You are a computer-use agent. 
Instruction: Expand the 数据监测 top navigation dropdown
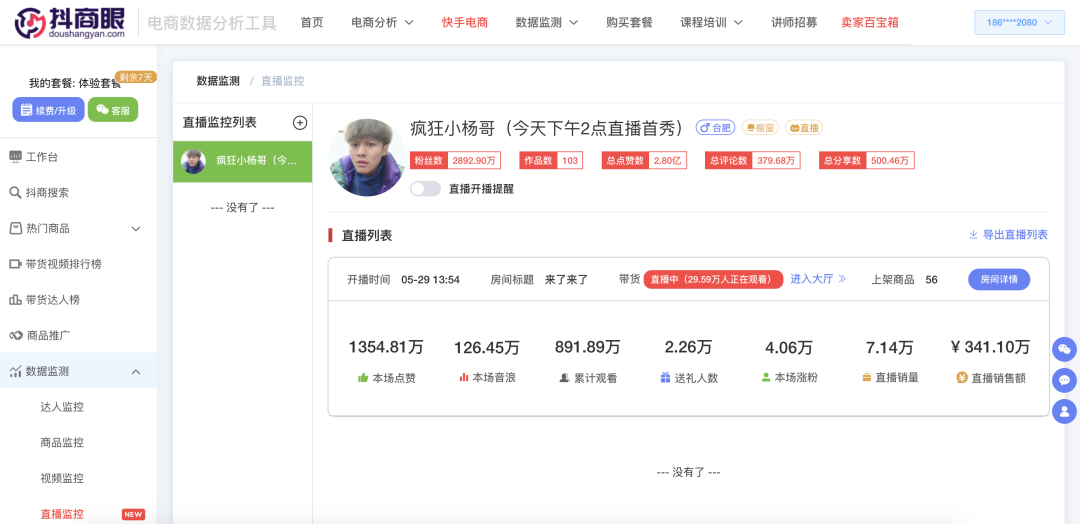[x=547, y=23]
